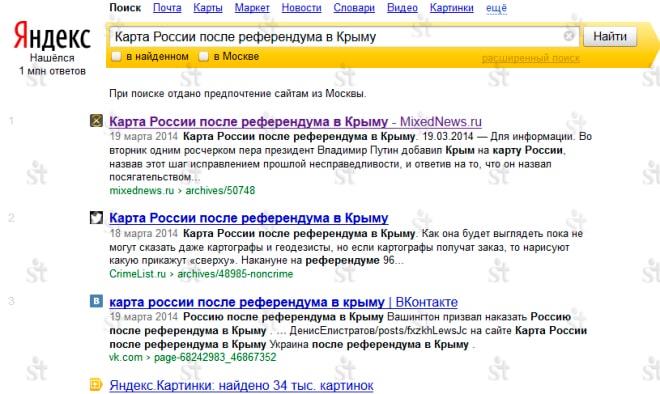Viewport: 660px width, 394px height.
Task: Click the Яндекс logo
Action: pyautogui.click(x=52, y=35)
